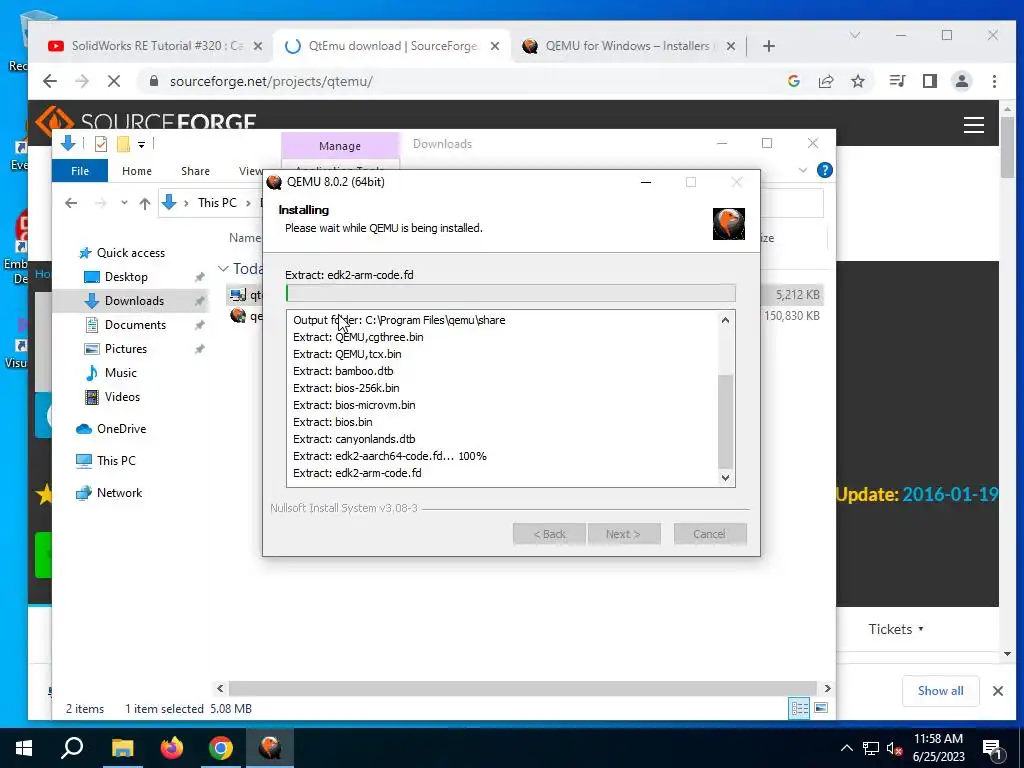Screen dimensions: 1024x768
Task: Stop page loading with the X button
Action: coord(114,81)
